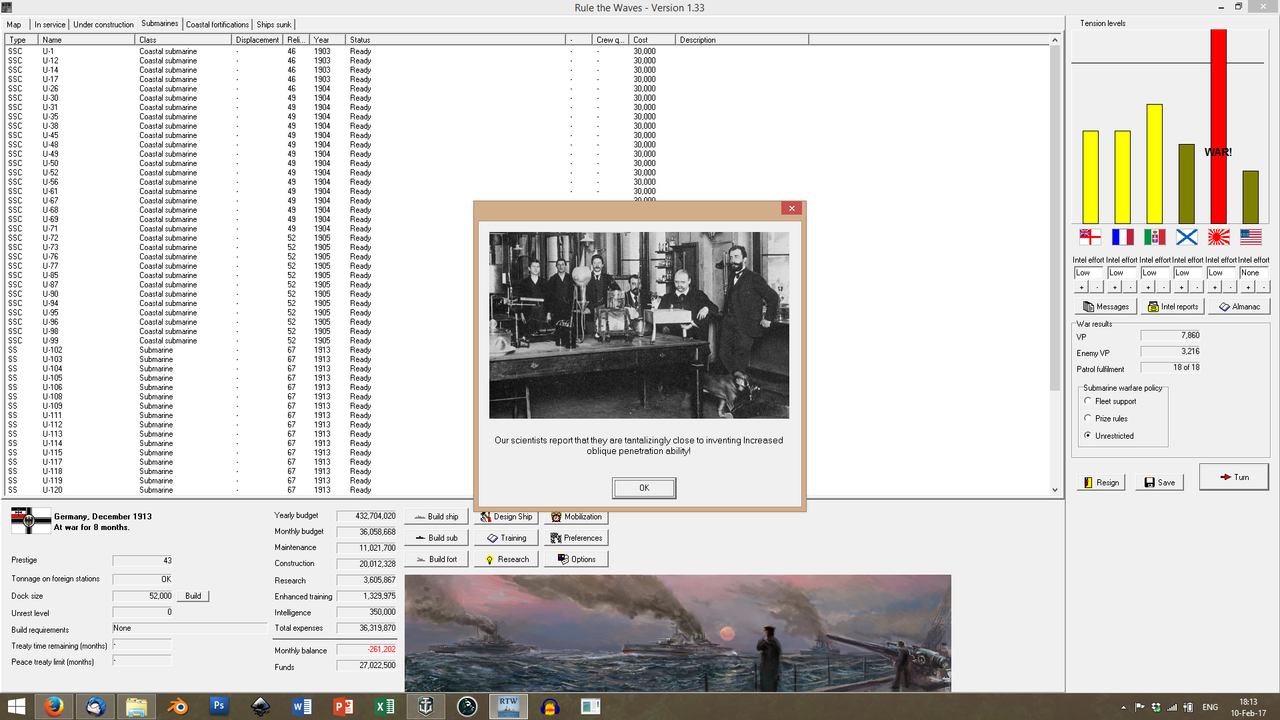Open Inkscape from the taskbar

(x=260, y=706)
